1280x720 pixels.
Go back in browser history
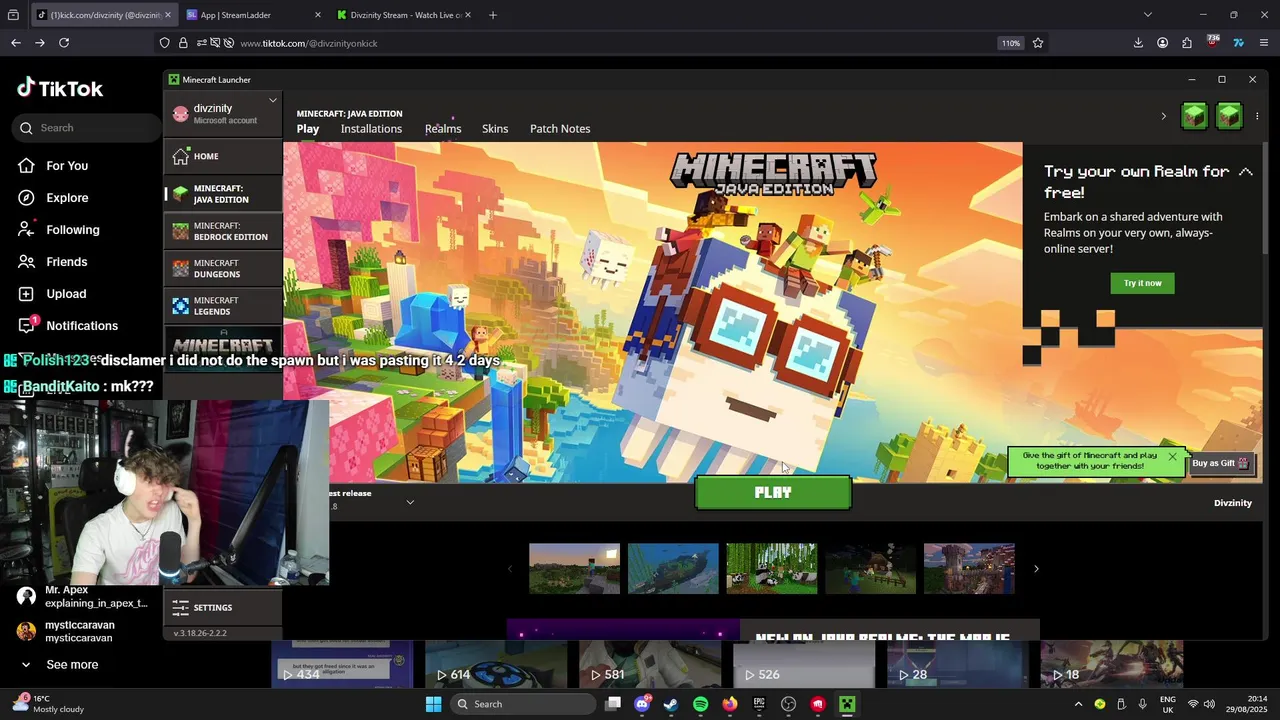[15, 43]
